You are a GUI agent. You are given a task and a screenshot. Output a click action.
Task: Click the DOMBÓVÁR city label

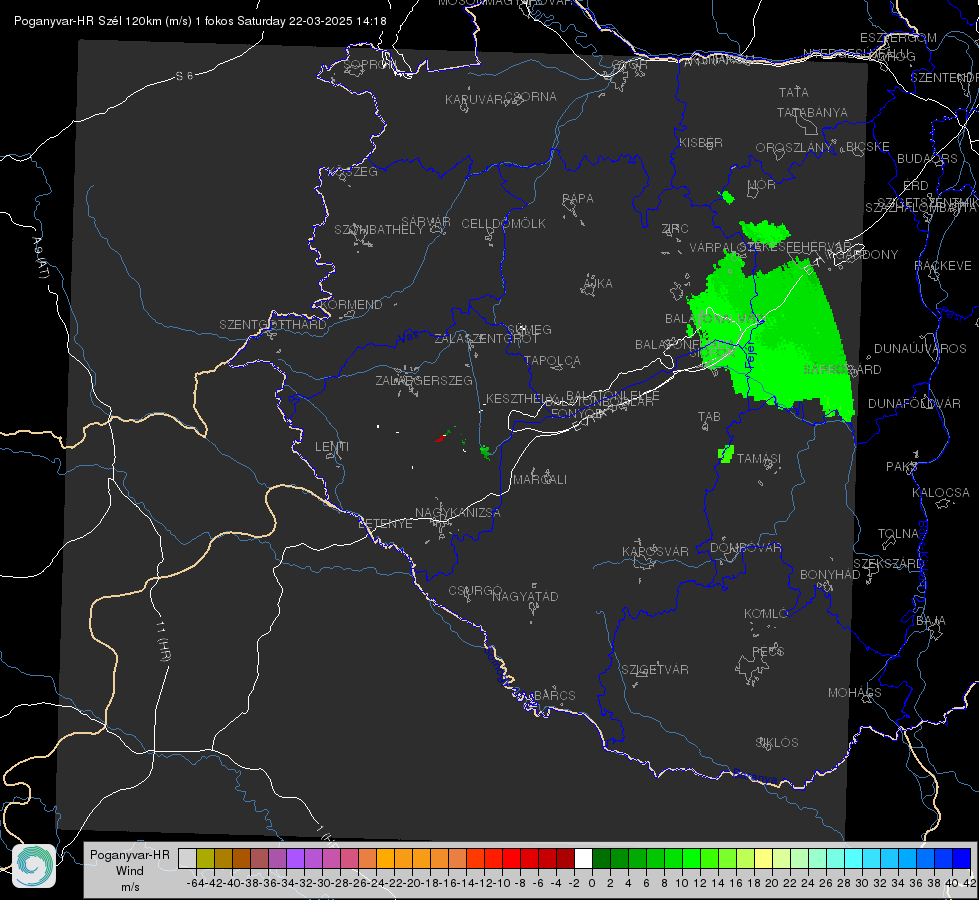pos(745,548)
